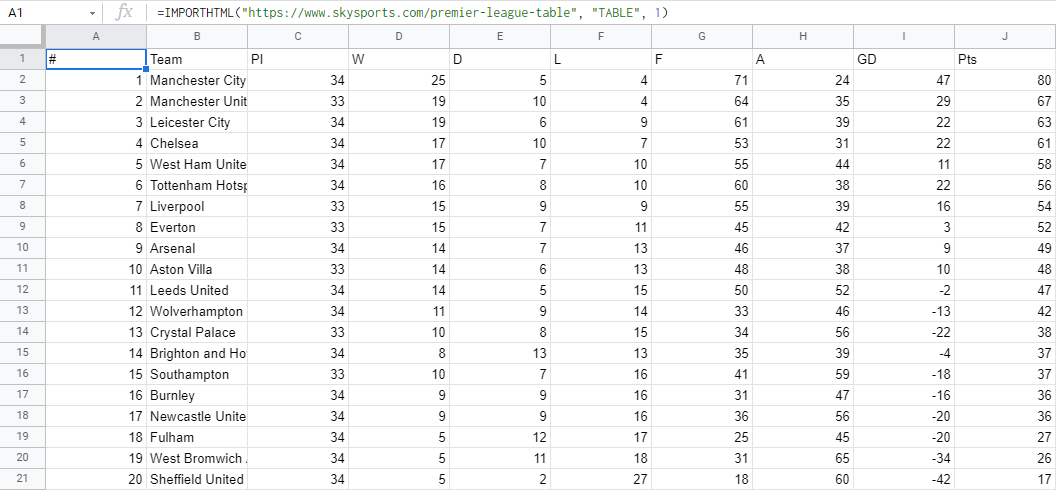Select column F header
Viewport: 1056px width, 490px height.
coord(601,36)
